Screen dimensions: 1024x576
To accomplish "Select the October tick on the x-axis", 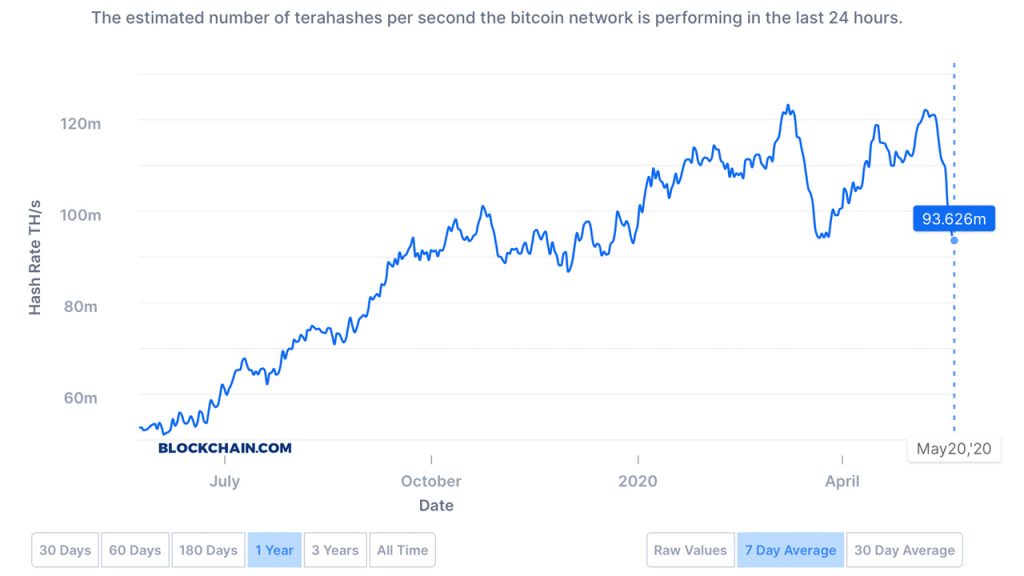I will click(430, 481).
